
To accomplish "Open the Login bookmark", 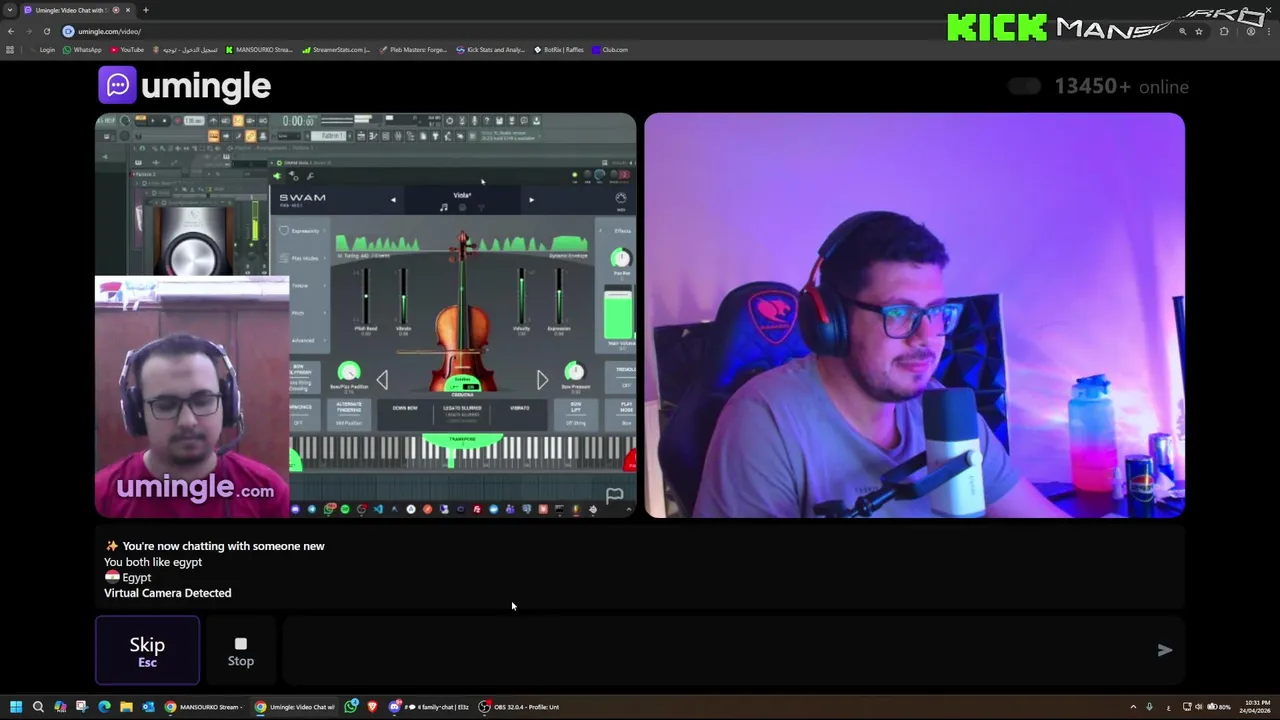I will (42, 49).
